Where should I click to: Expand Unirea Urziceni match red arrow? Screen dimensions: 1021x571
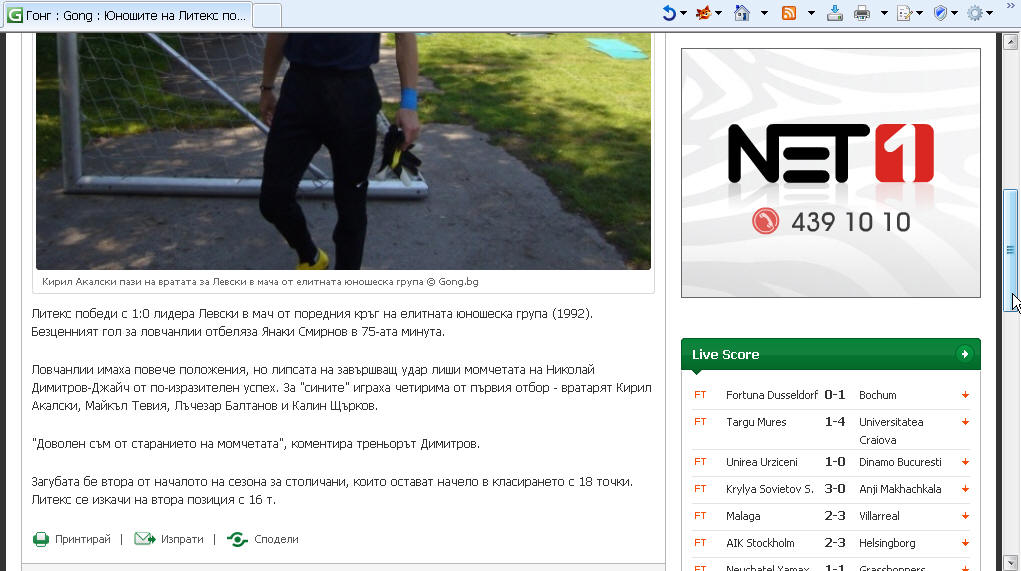[965, 462]
